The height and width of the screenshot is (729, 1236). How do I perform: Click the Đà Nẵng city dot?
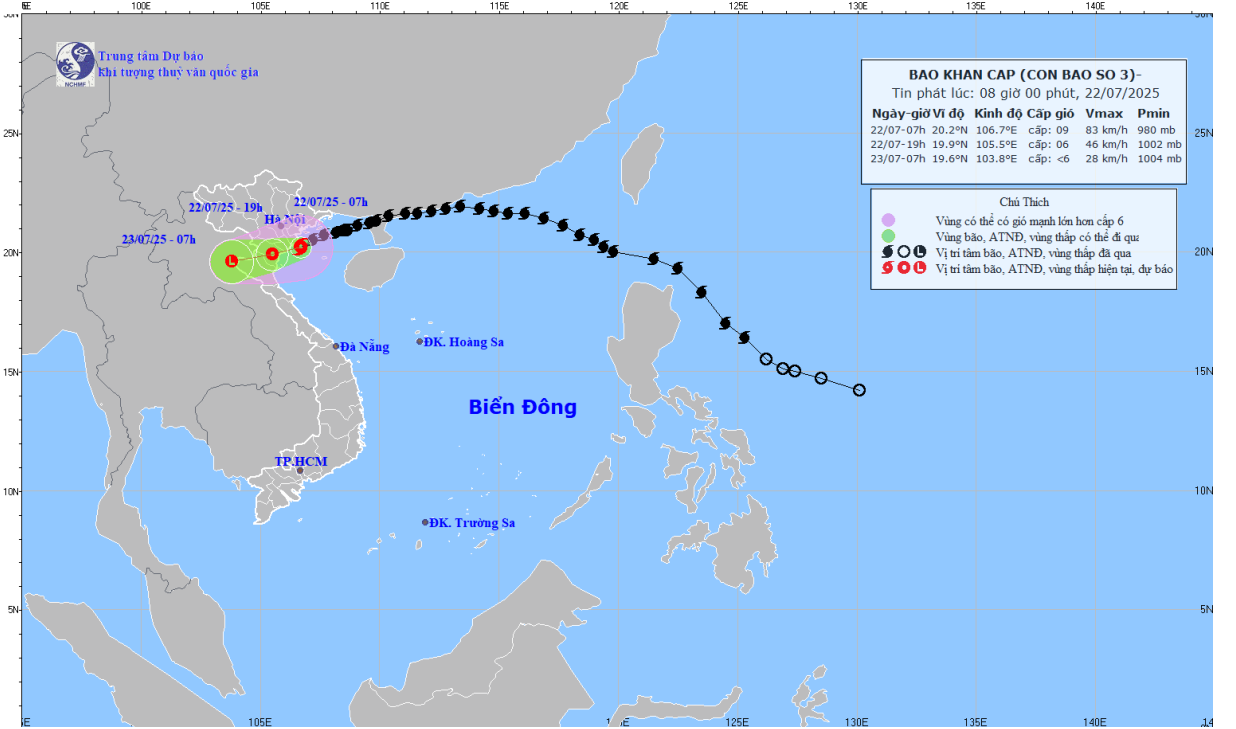[336, 346]
